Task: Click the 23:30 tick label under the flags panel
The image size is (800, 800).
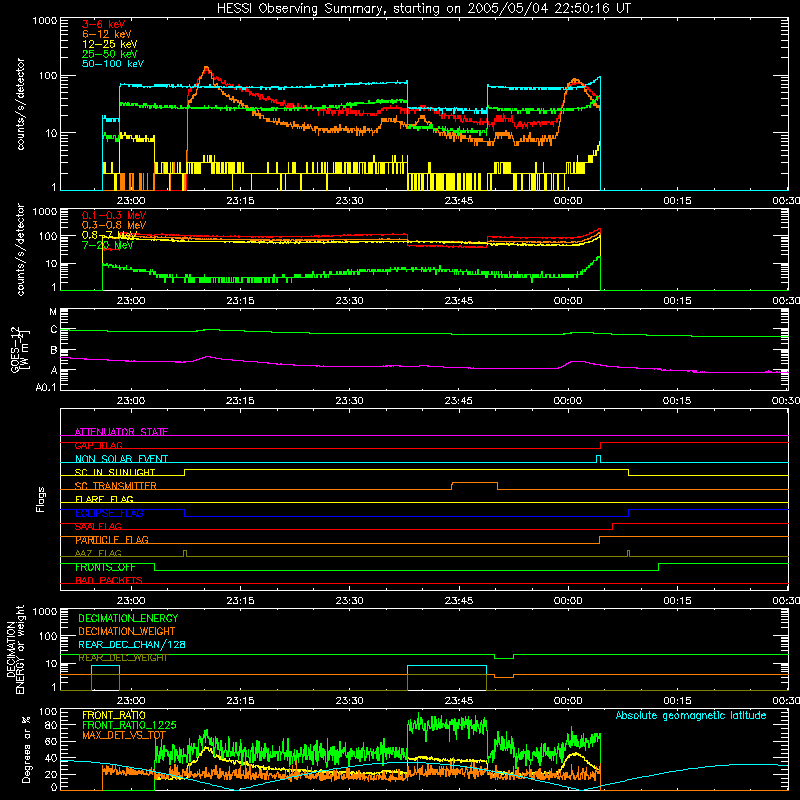Action: [349, 601]
